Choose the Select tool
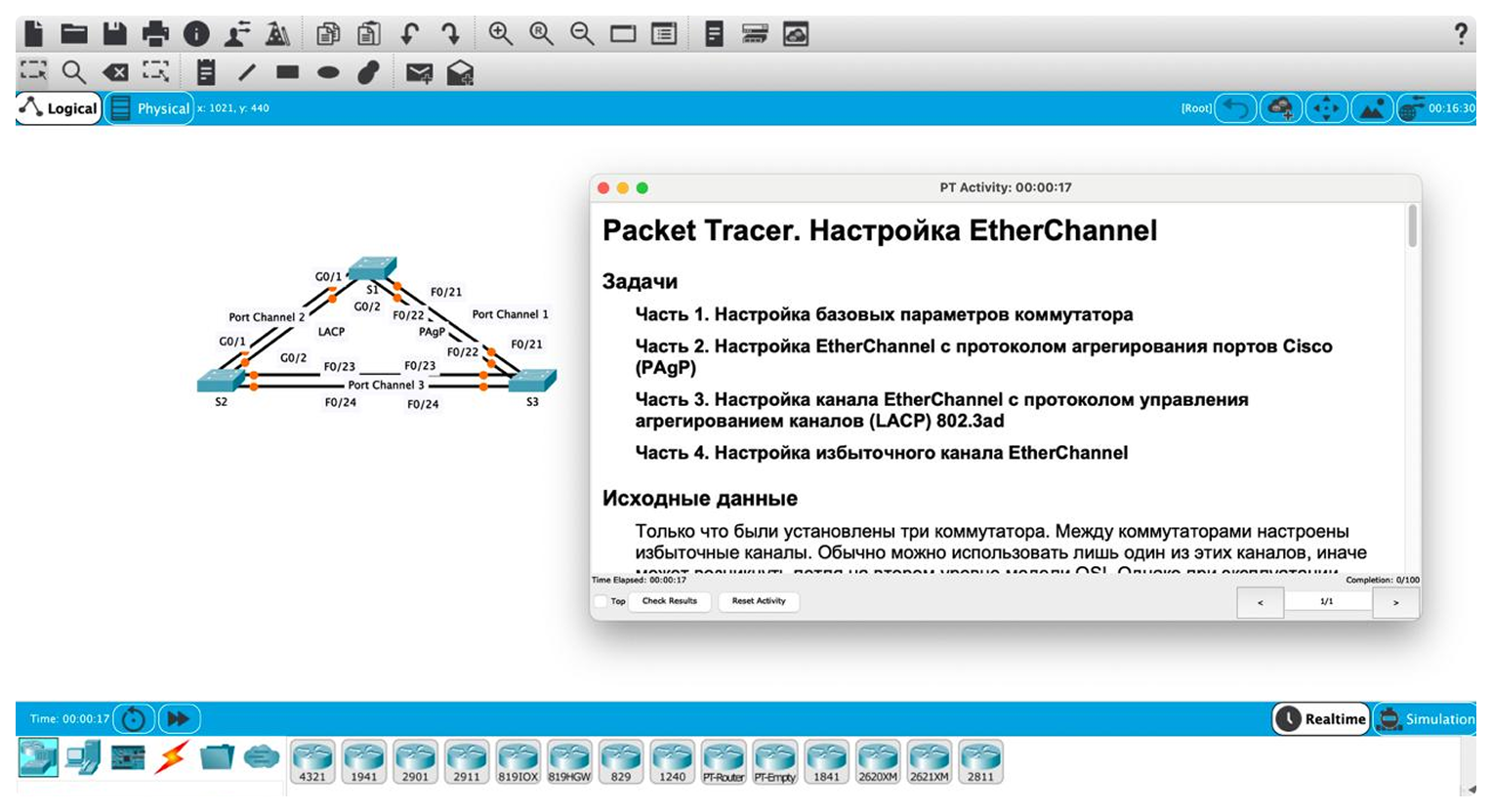This screenshot has width=1492, height=812. pos(34,71)
